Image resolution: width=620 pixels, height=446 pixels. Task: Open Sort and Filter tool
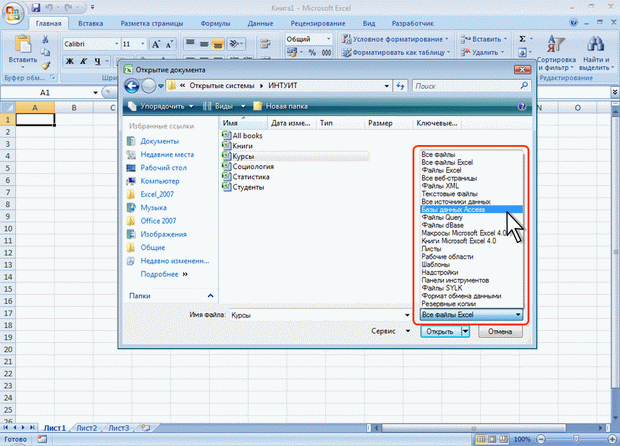(x=556, y=54)
